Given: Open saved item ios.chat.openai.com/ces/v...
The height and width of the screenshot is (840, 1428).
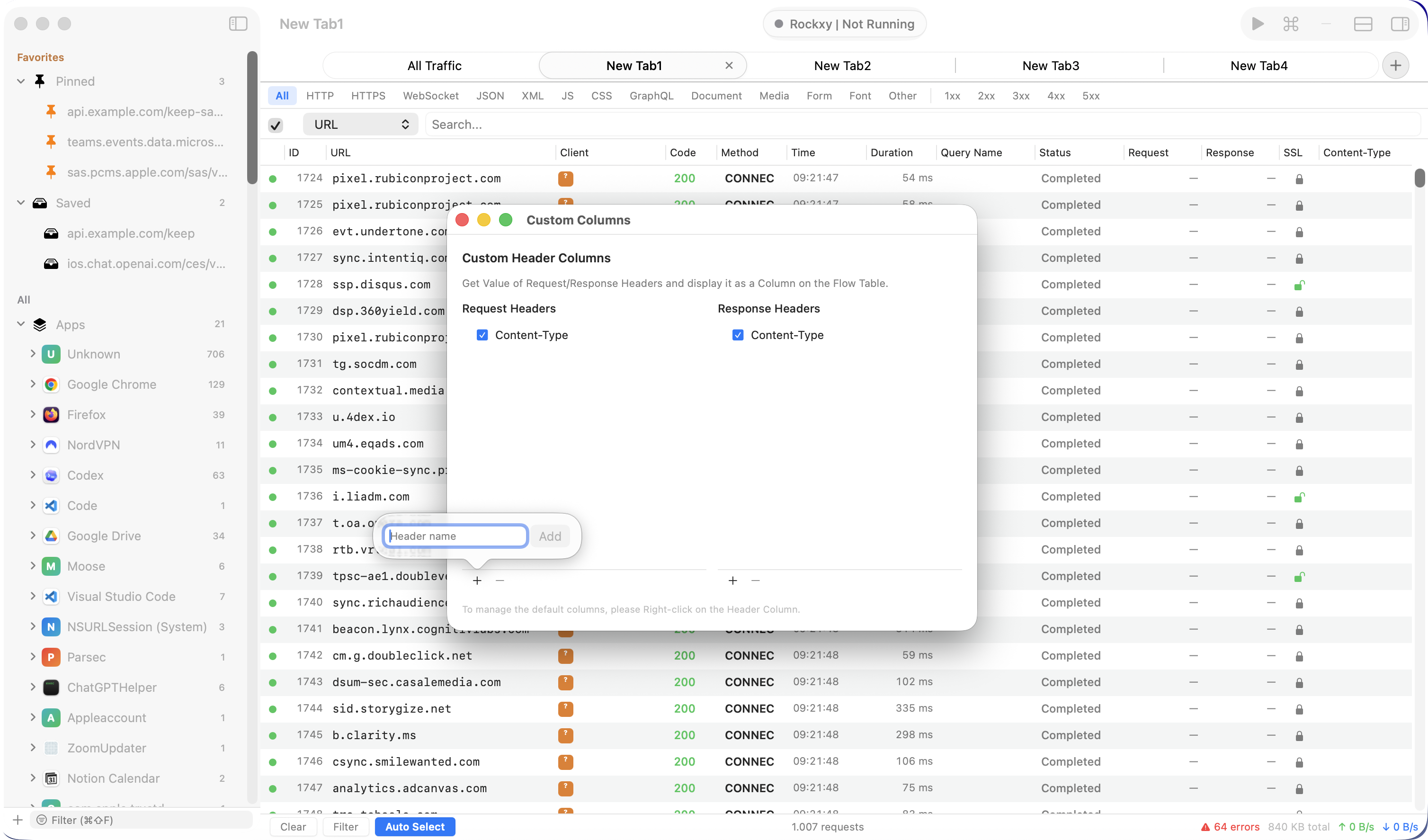Looking at the screenshot, I should click(146, 264).
